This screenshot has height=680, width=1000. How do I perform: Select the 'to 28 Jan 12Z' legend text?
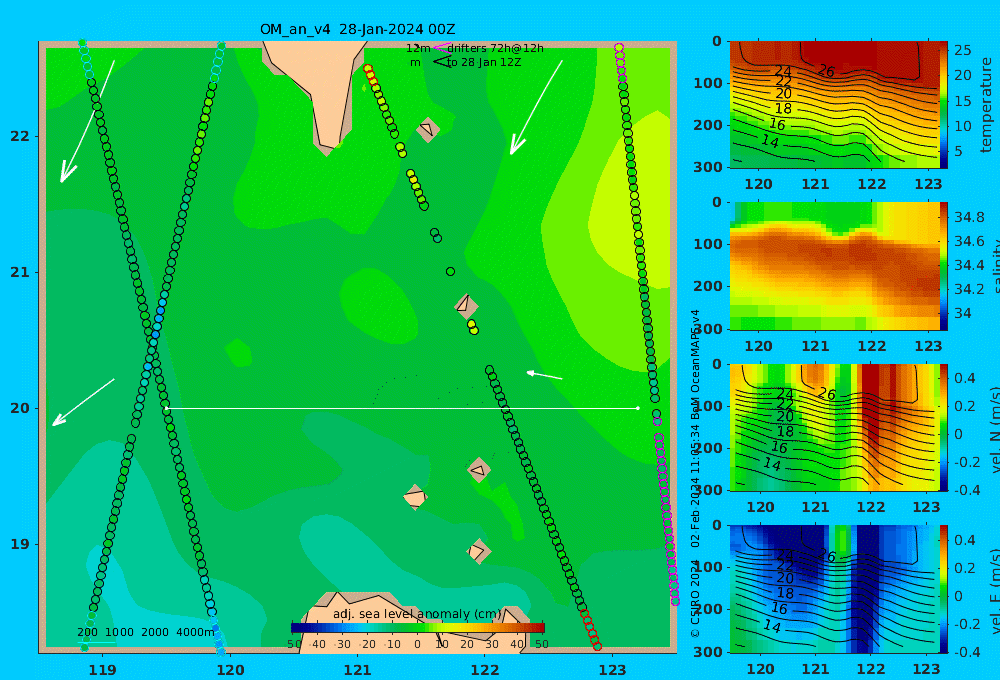tap(484, 63)
